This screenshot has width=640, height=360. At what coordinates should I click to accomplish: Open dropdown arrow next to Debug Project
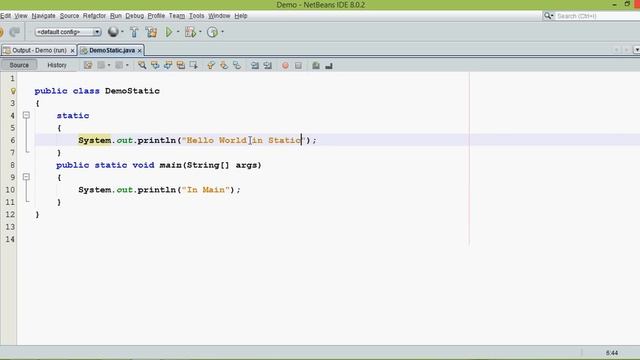[200, 32]
